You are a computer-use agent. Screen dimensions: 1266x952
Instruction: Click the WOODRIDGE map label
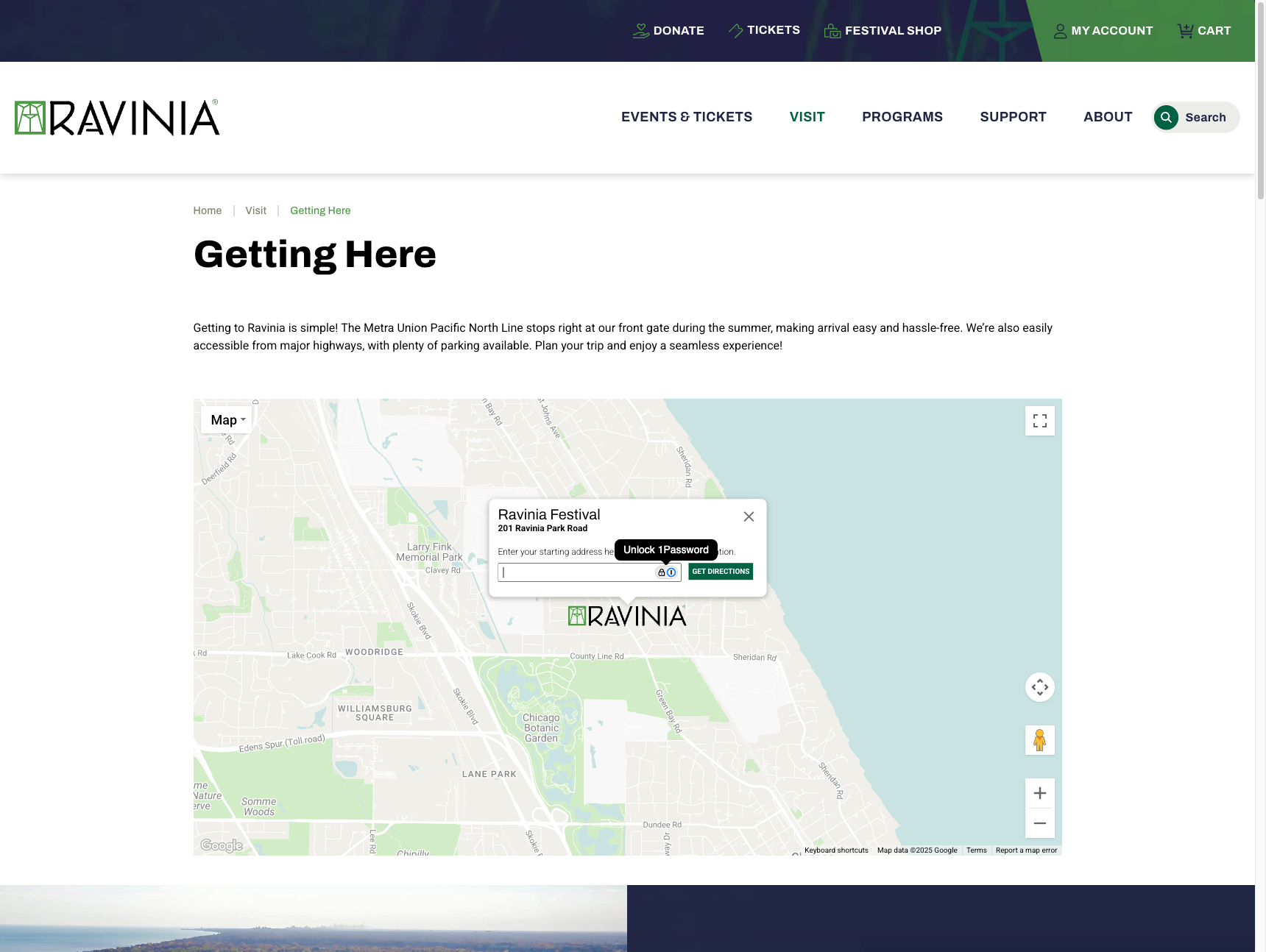[375, 652]
